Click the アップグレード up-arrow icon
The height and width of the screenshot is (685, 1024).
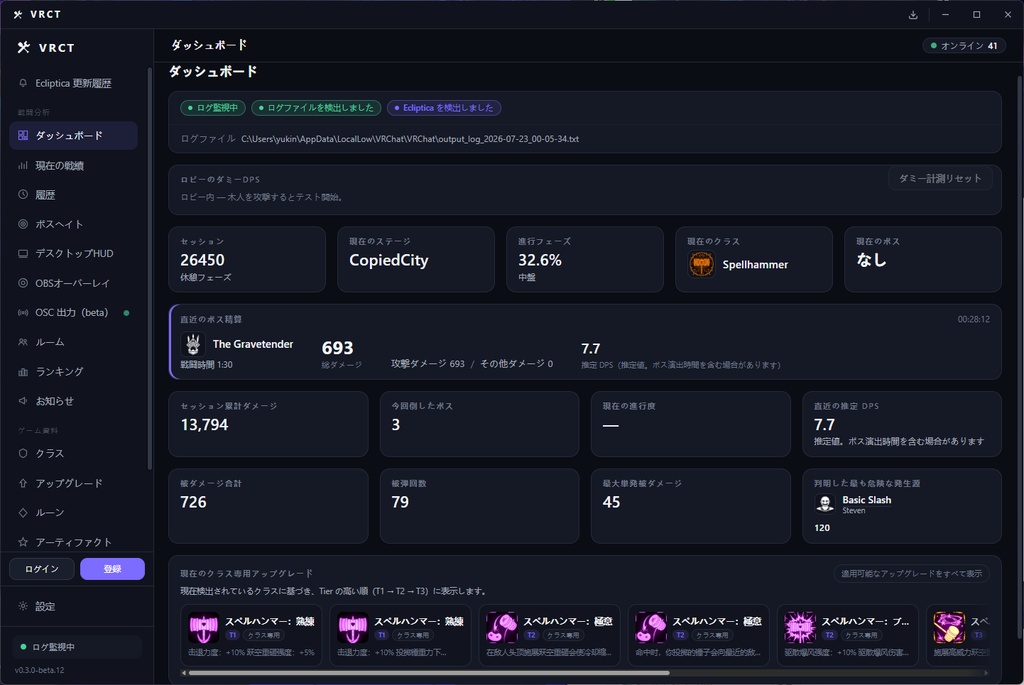pyautogui.click(x=23, y=483)
